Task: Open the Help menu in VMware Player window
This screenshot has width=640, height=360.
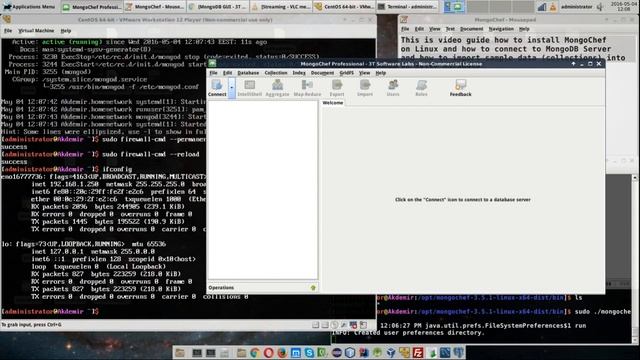Action: pos(66,31)
